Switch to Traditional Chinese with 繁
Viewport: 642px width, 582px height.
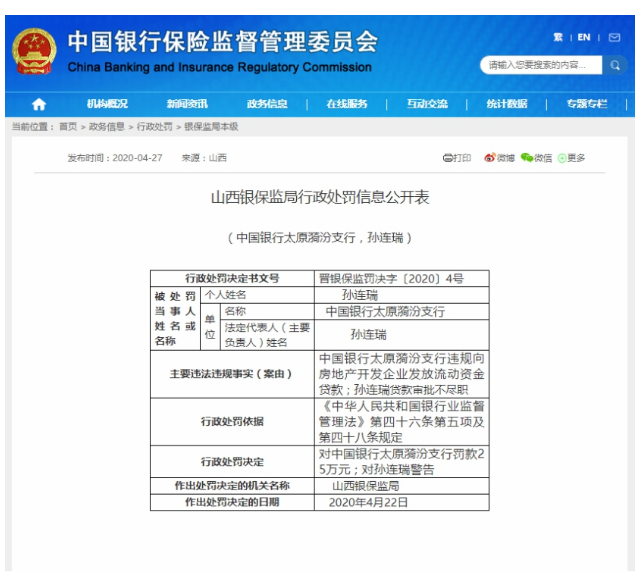point(558,38)
